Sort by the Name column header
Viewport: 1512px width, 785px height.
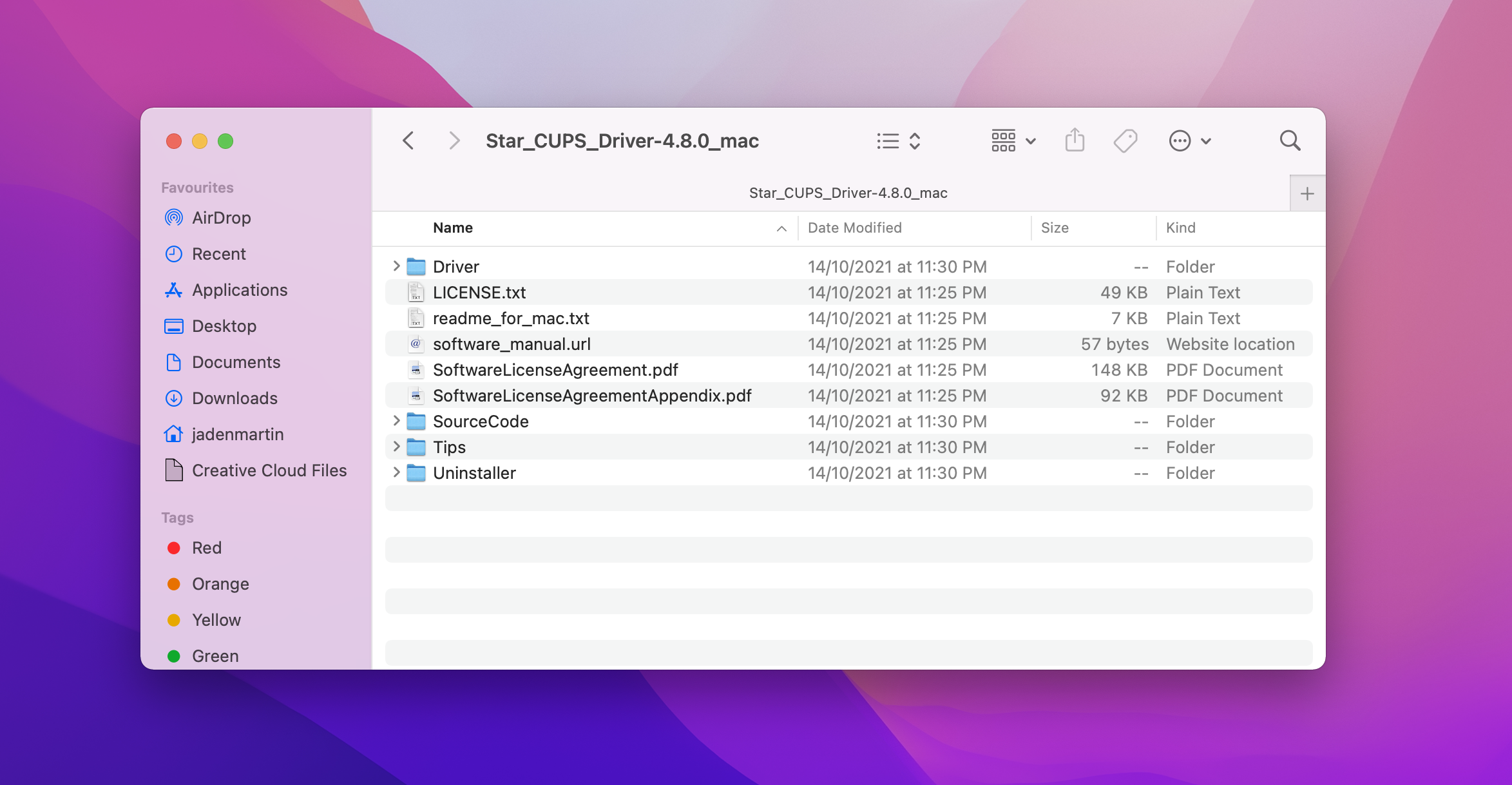pos(452,228)
